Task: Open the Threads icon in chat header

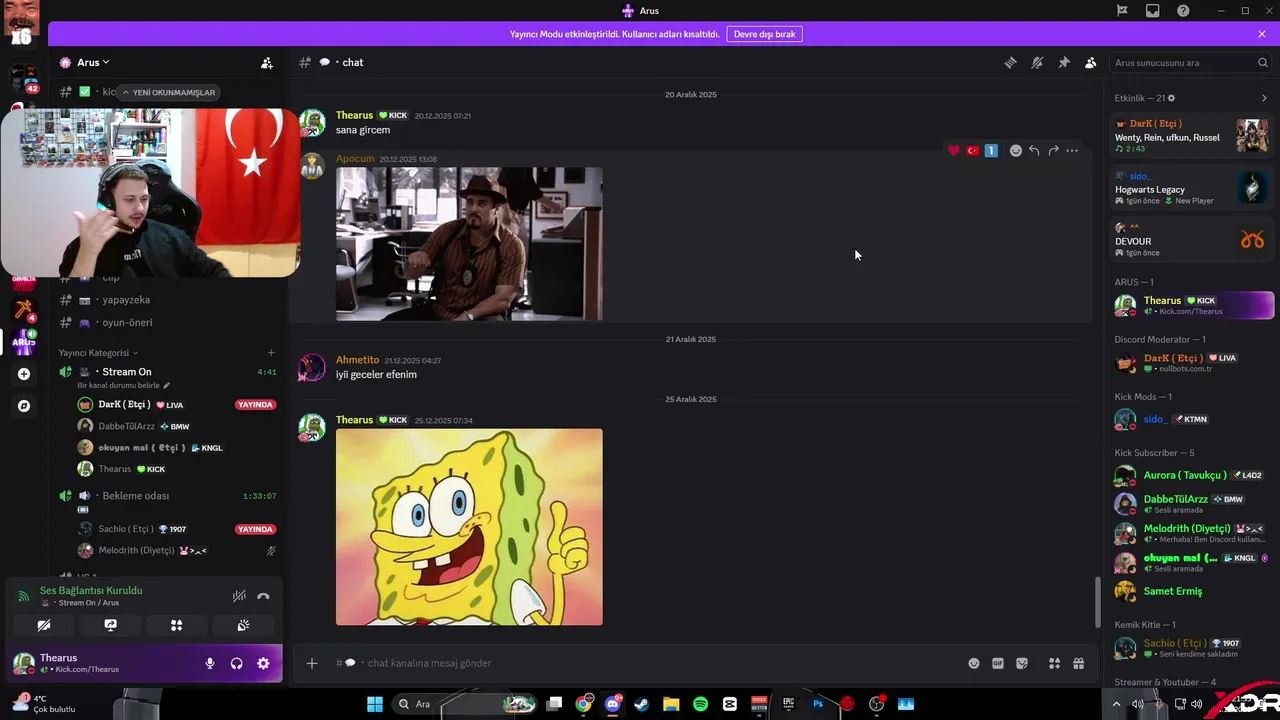Action: coord(1010,62)
